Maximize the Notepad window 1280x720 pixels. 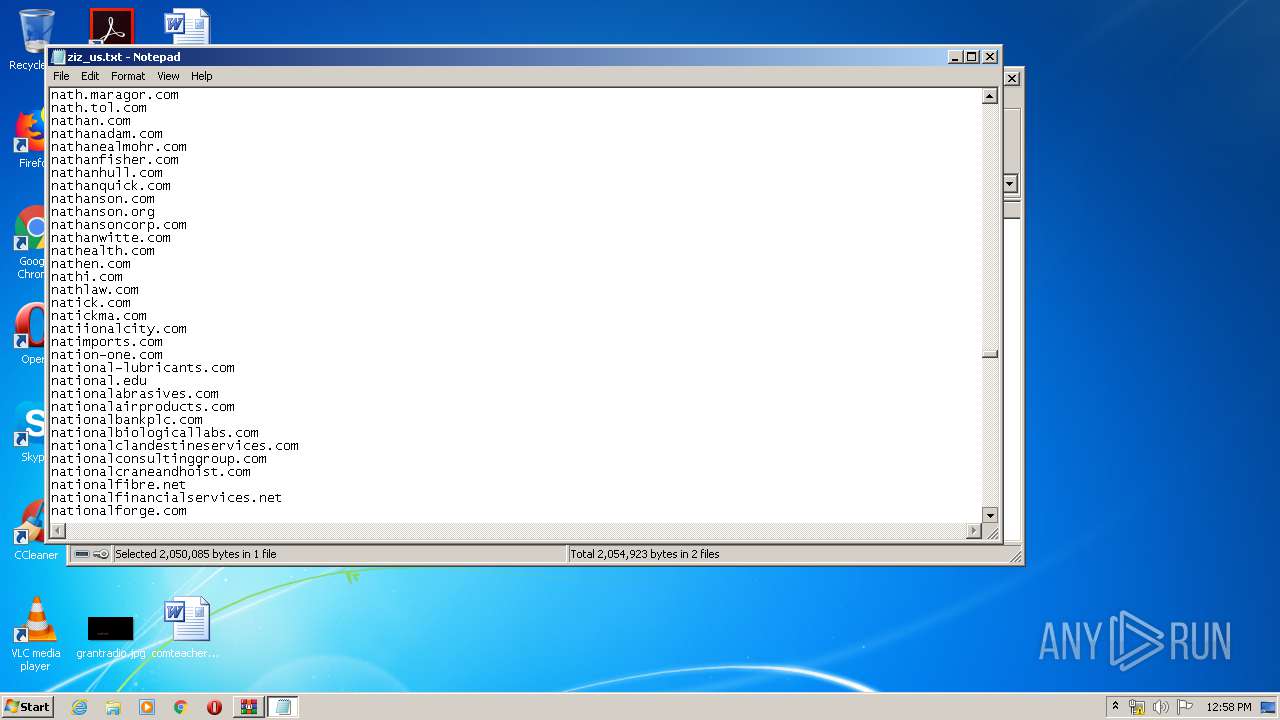click(972, 57)
